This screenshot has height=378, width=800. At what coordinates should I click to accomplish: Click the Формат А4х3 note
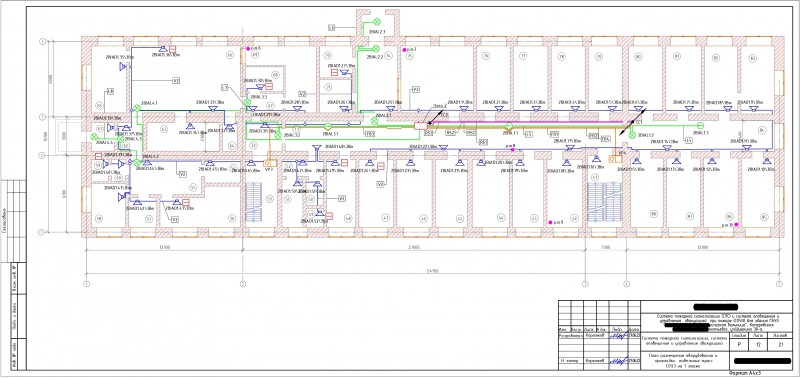[745, 373]
